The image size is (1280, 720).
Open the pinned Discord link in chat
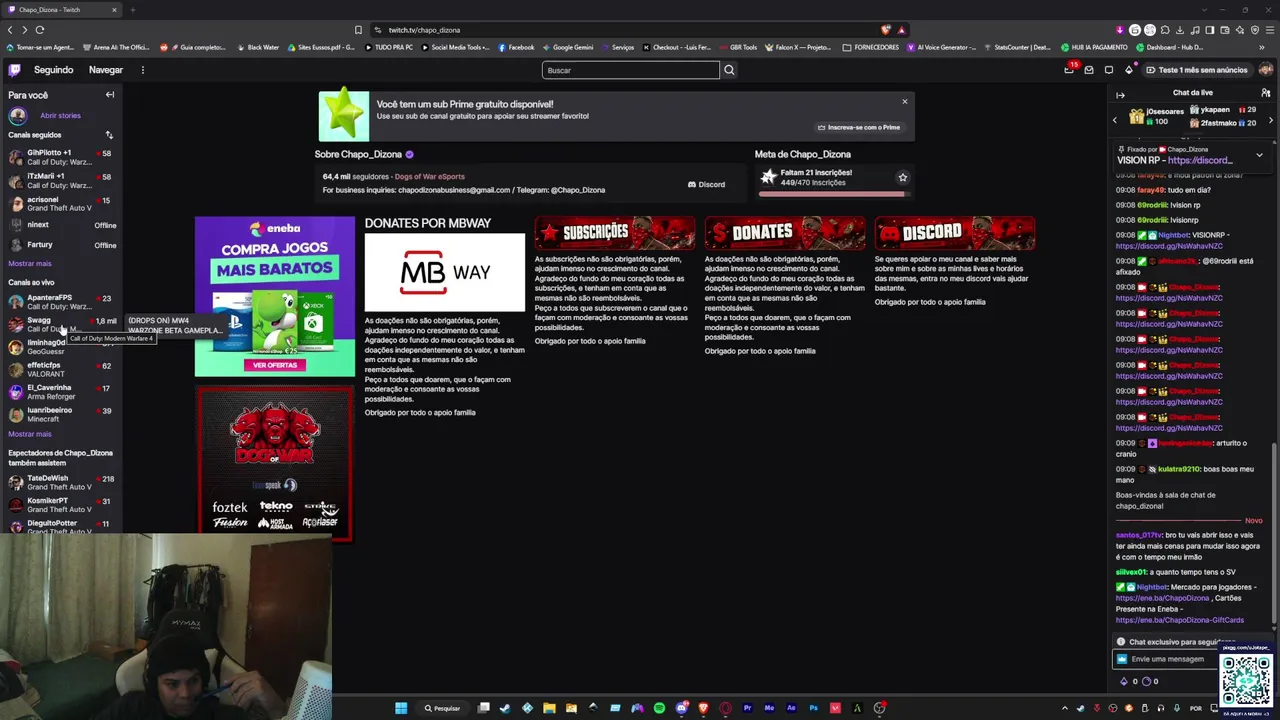pos(1200,160)
